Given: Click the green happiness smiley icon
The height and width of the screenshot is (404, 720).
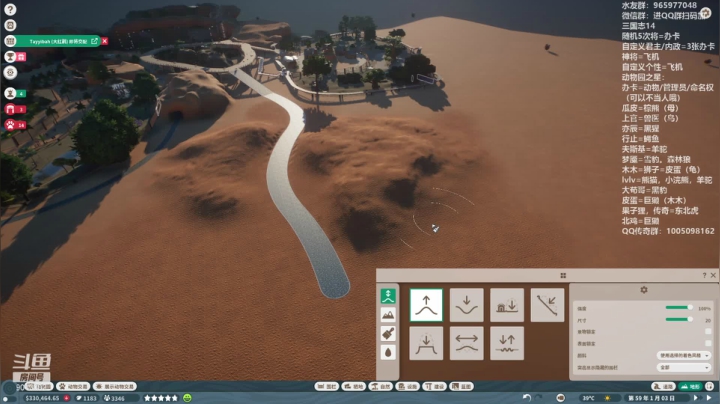Looking at the screenshot, I should pyautogui.click(x=187, y=398).
